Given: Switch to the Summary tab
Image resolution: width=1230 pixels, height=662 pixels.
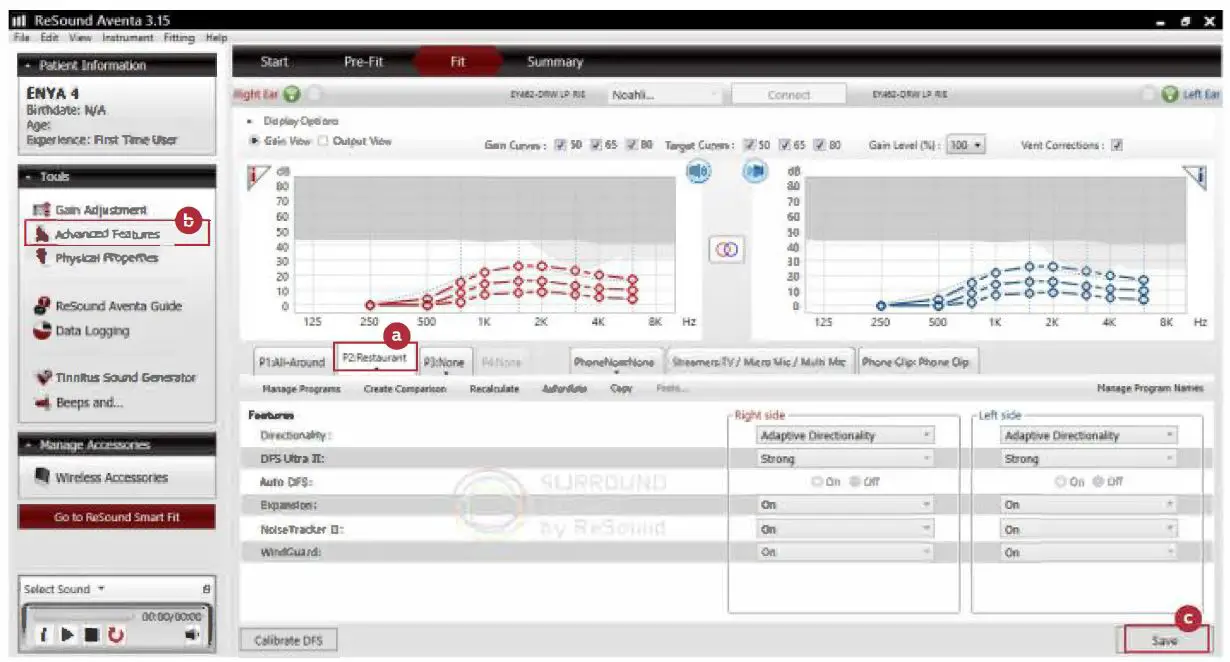Looking at the screenshot, I should tap(555, 62).
